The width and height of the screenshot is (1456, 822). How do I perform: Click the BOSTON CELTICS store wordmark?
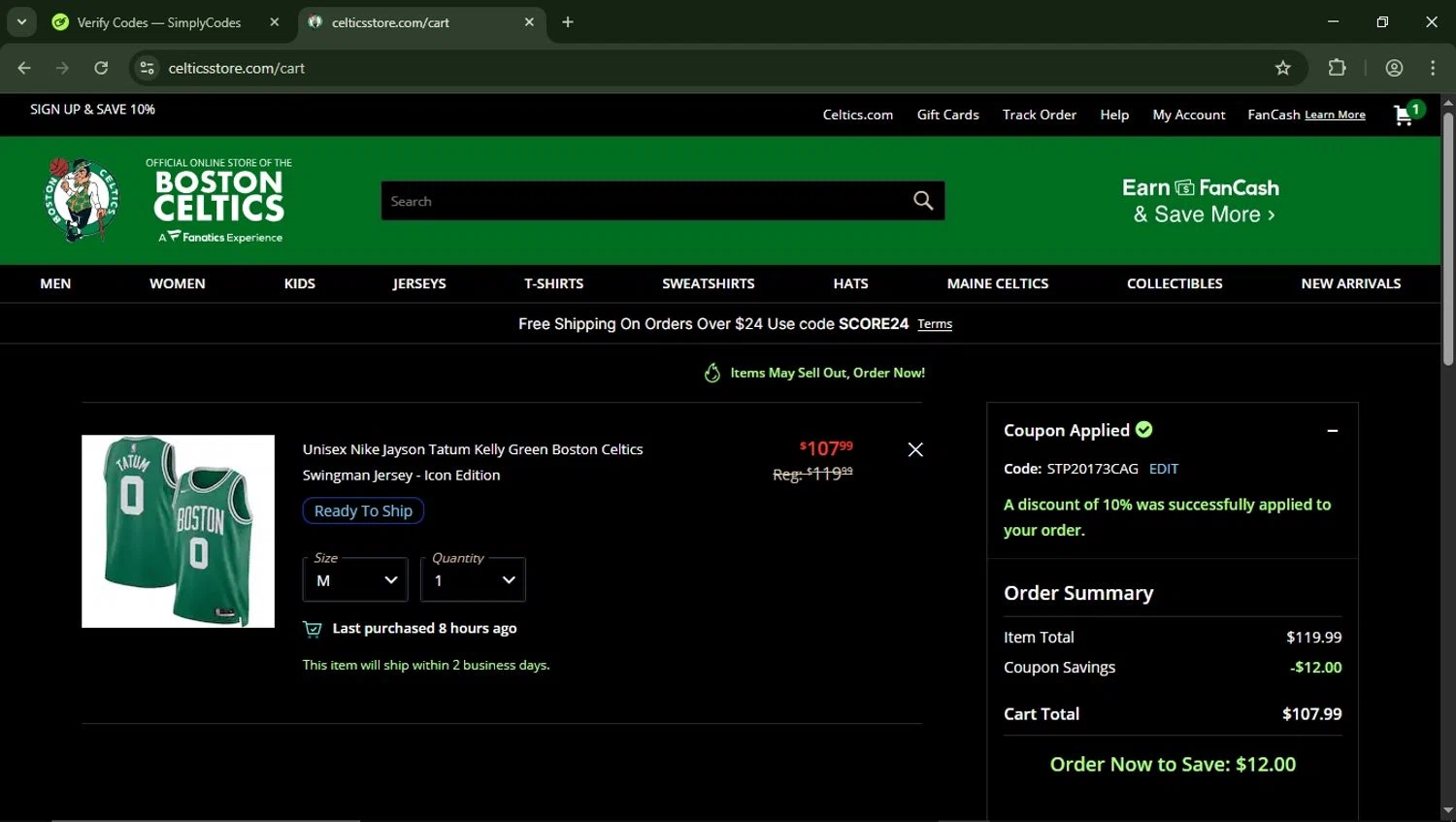point(219,201)
